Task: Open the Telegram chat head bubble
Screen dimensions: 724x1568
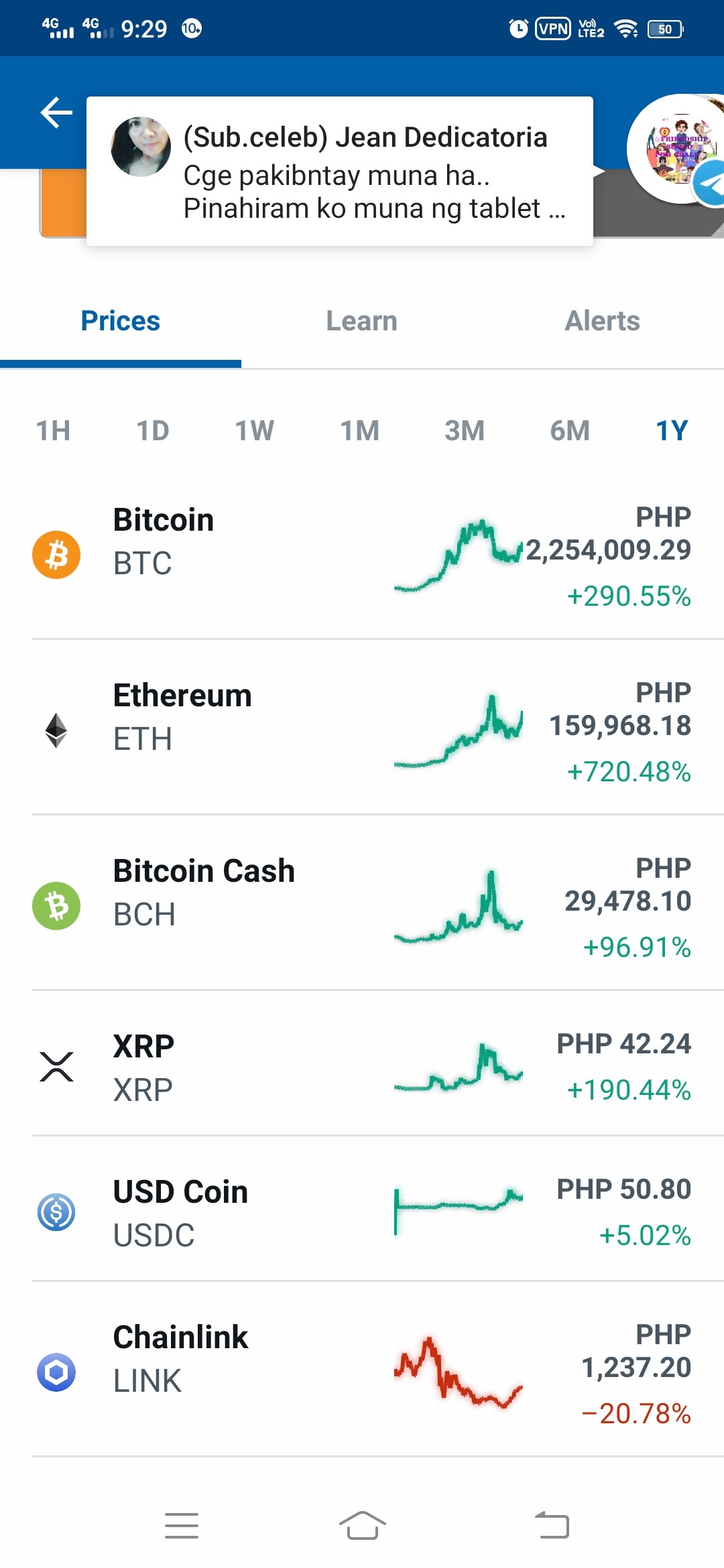Action: (x=677, y=149)
